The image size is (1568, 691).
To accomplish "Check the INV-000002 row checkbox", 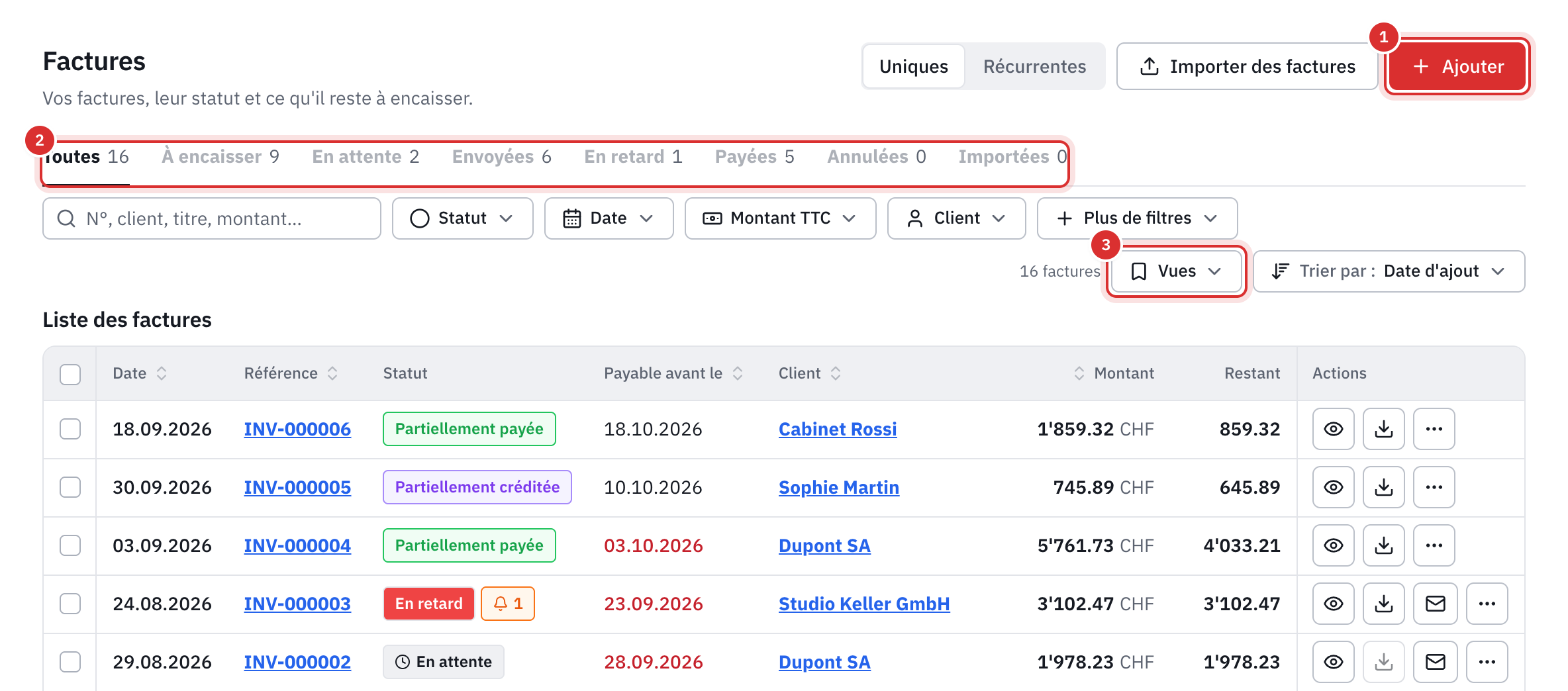I will (x=70, y=662).
